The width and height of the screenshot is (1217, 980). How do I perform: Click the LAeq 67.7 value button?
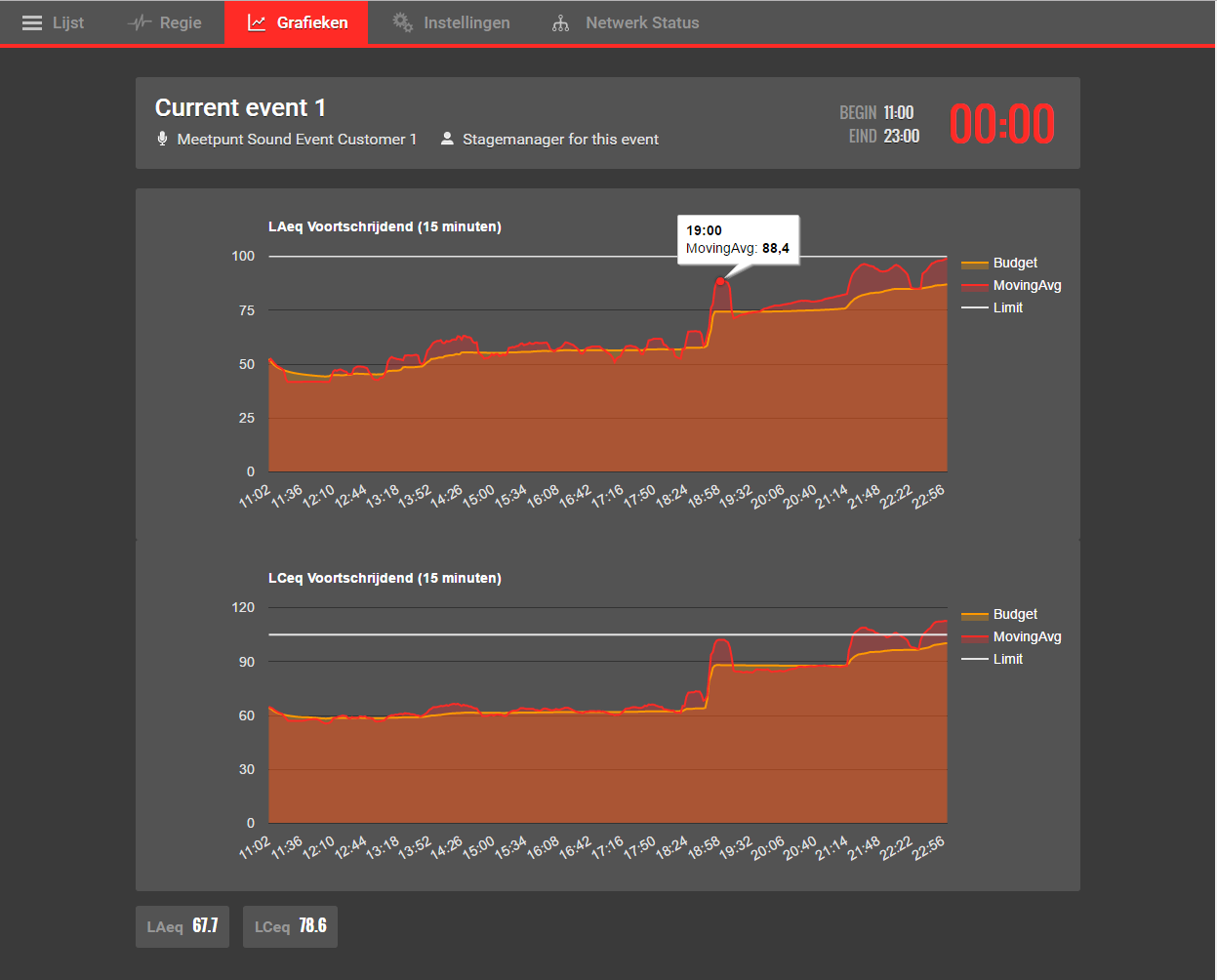[183, 926]
